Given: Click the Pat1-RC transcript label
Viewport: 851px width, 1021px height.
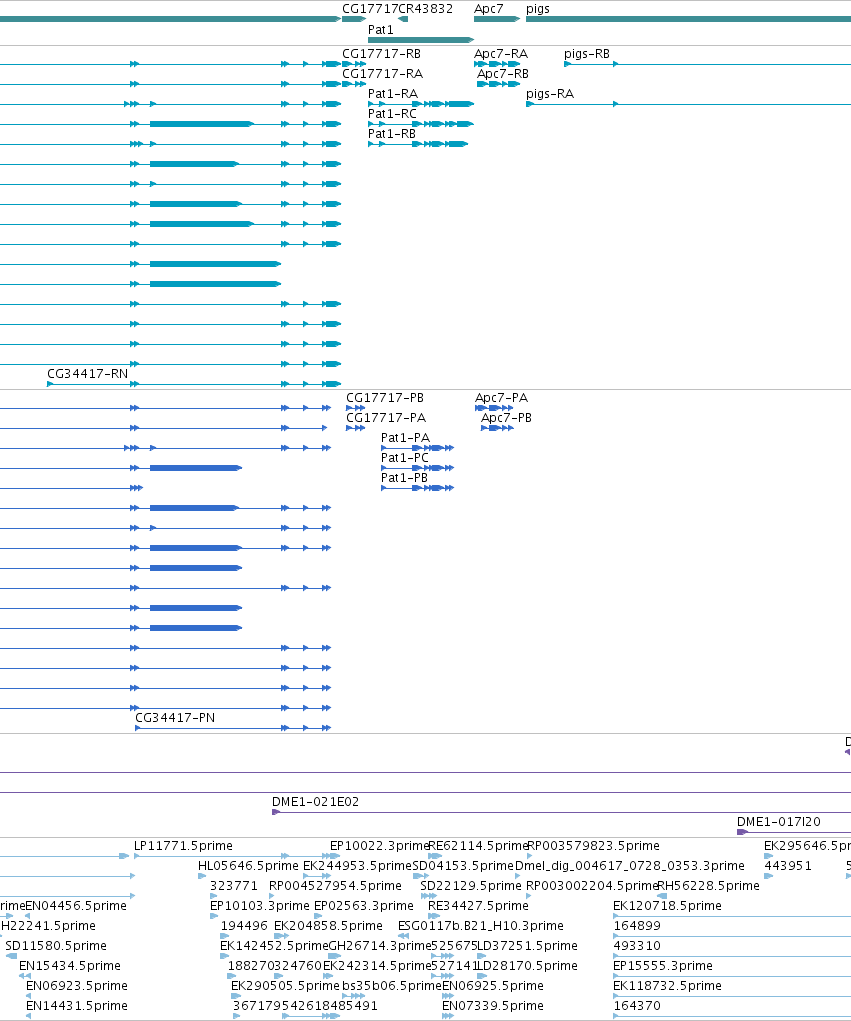Looking at the screenshot, I should coord(392,114).
